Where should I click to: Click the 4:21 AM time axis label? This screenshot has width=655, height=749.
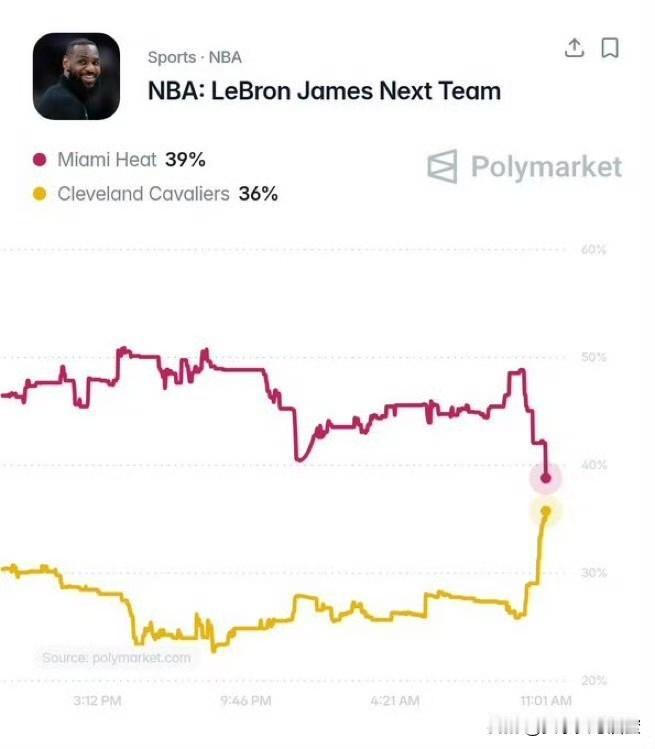[x=395, y=701]
